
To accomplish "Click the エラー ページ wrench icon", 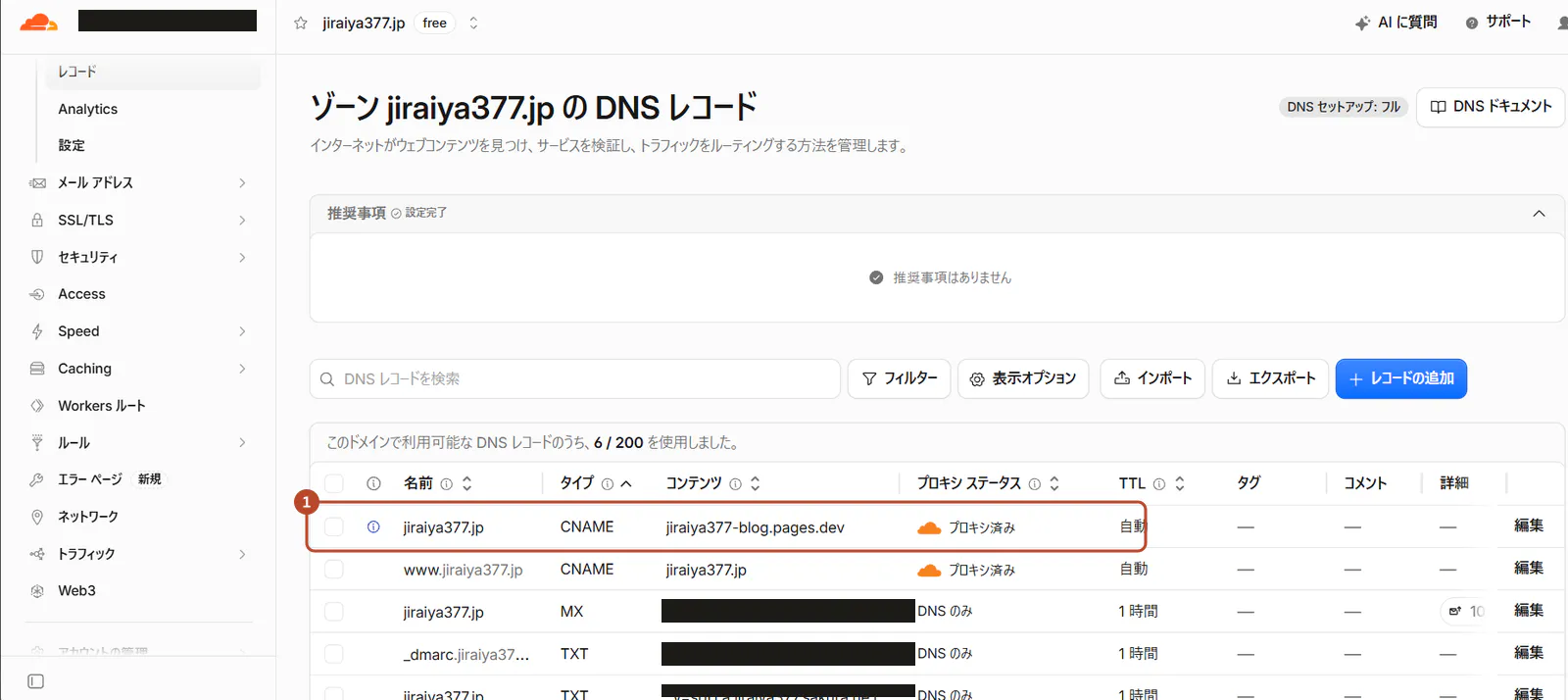I will [37, 479].
